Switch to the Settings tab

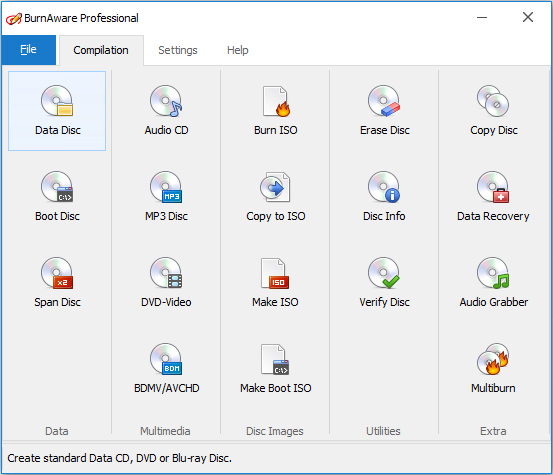click(x=178, y=50)
